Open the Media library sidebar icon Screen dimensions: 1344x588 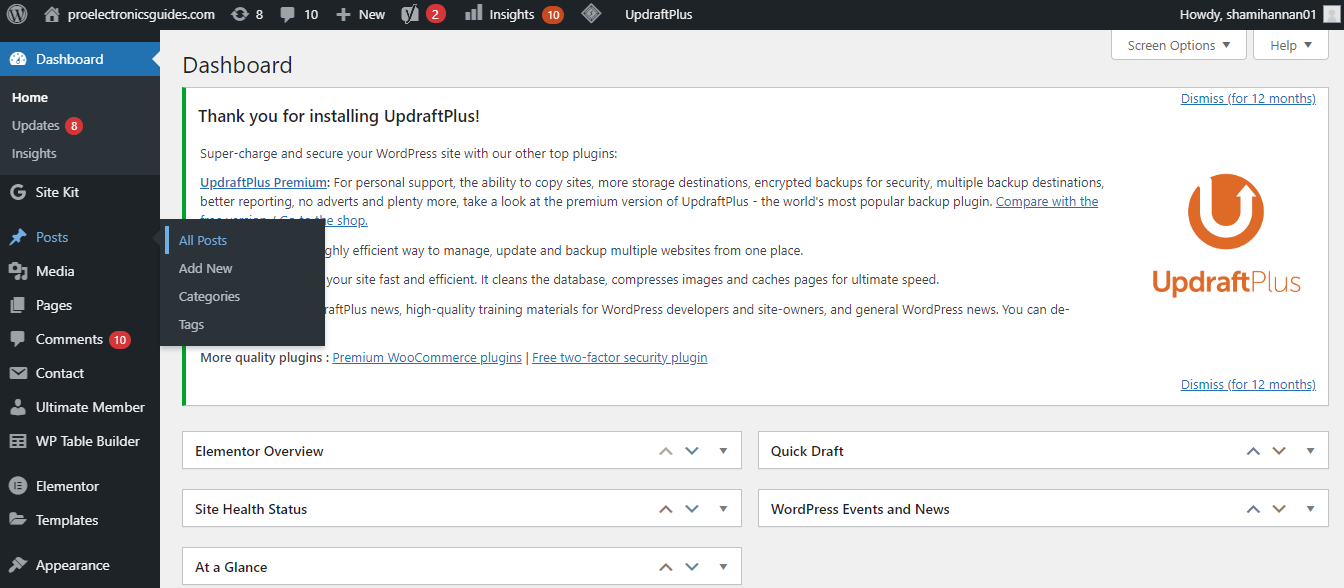[17, 271]
